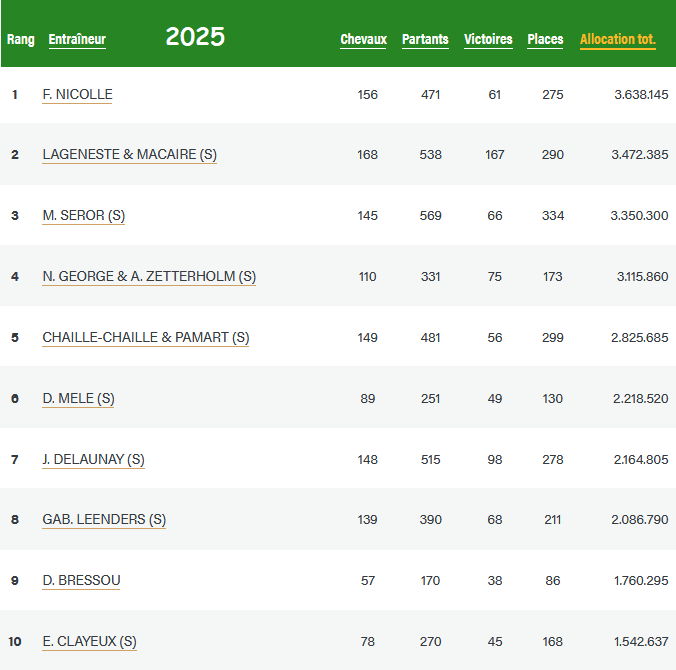Screen dimensions: 676x670
Task: Sort by Victoires column header
Action: point(488,40)
